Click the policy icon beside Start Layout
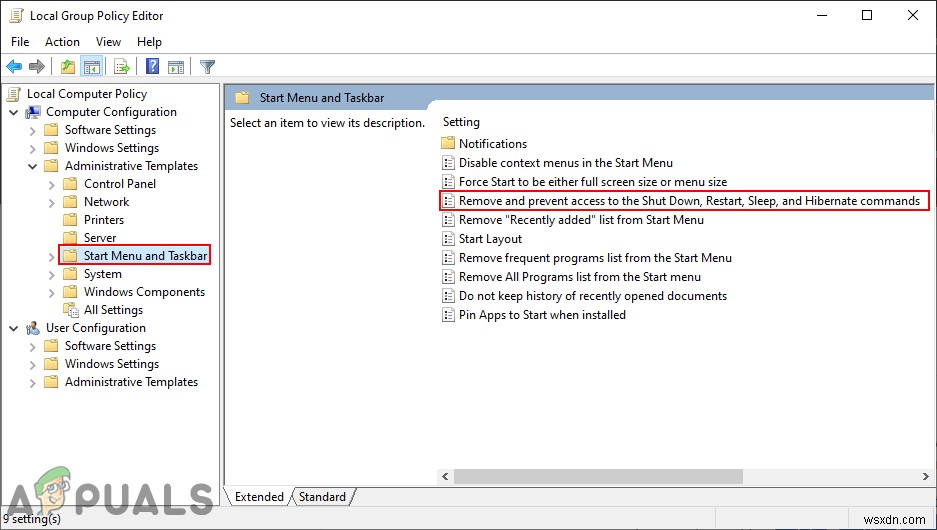The height and width of the screenshot is (530, 937). pyautogui.click(x=448, y=239)
